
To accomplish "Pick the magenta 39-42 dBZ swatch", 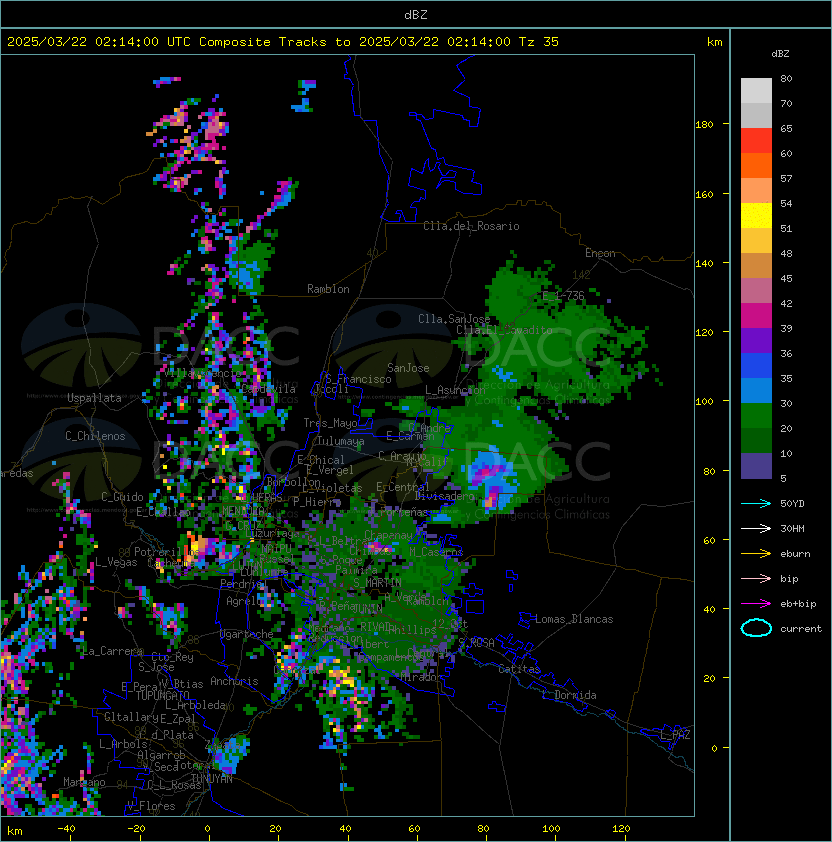I will [x=756, y=315].
